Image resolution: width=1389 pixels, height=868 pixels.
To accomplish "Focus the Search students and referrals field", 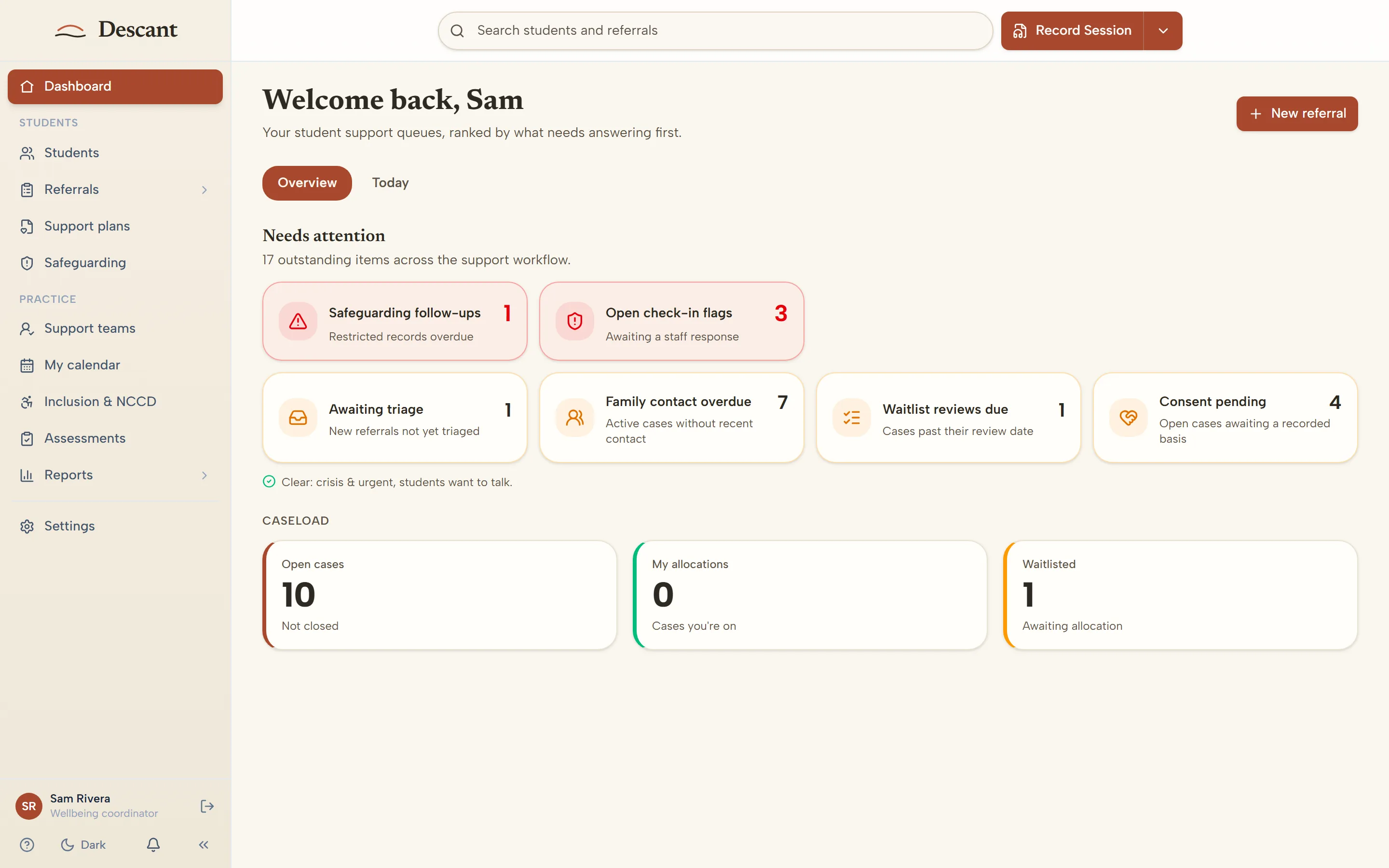I will pyautogui.click(x=715, y=31).
